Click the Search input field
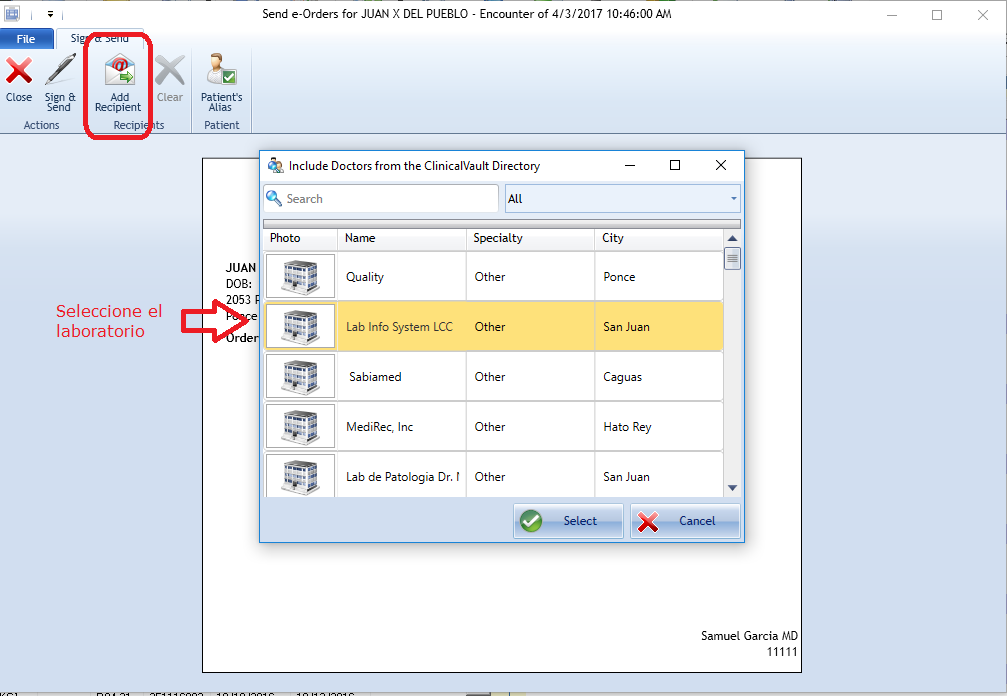This screenshot has width=1007, height=696. 390,199
